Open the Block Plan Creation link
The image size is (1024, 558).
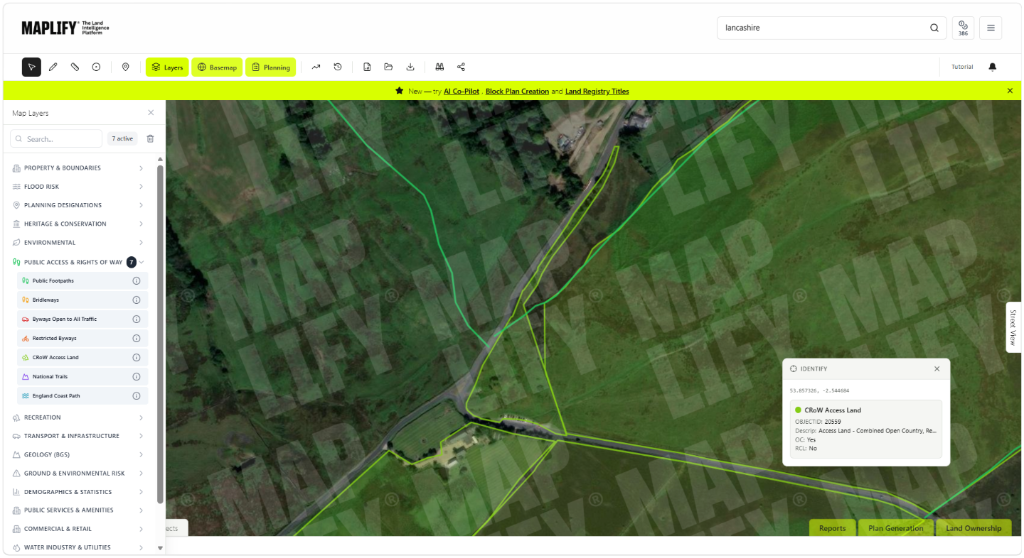pyautogui.click(x=517, y=91)
